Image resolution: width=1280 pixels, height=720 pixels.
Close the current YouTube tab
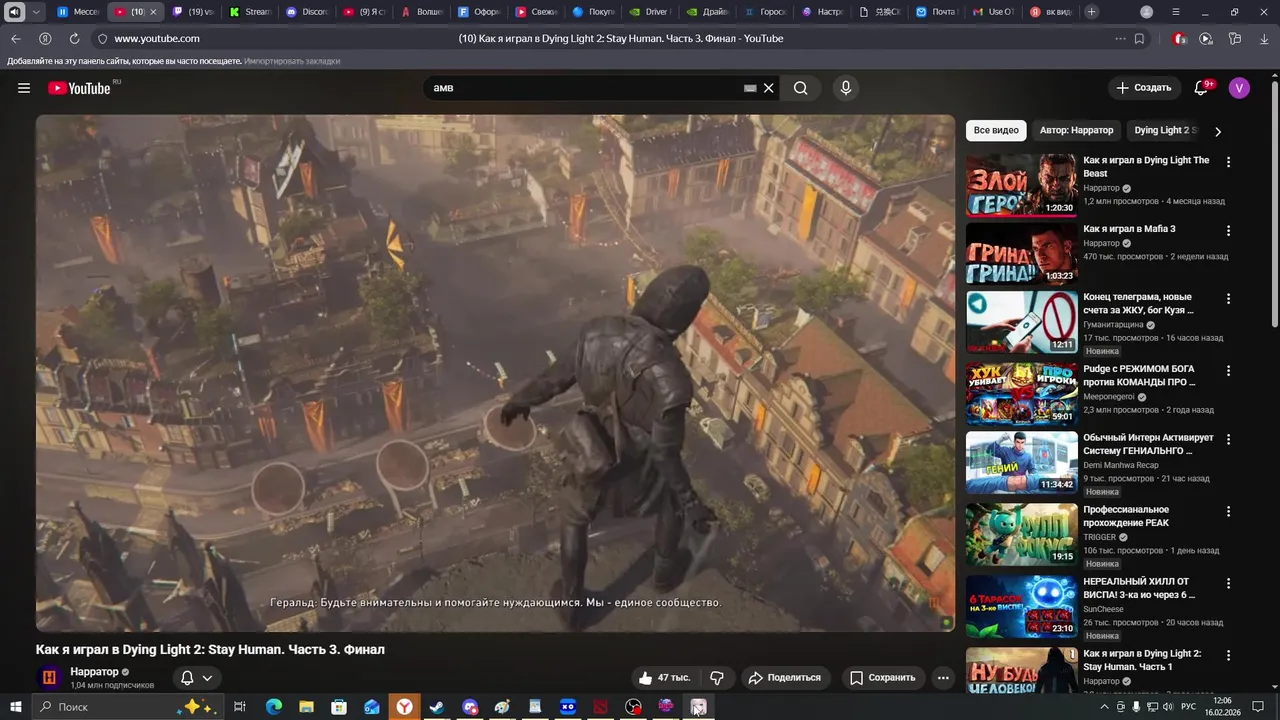(153, 12)
